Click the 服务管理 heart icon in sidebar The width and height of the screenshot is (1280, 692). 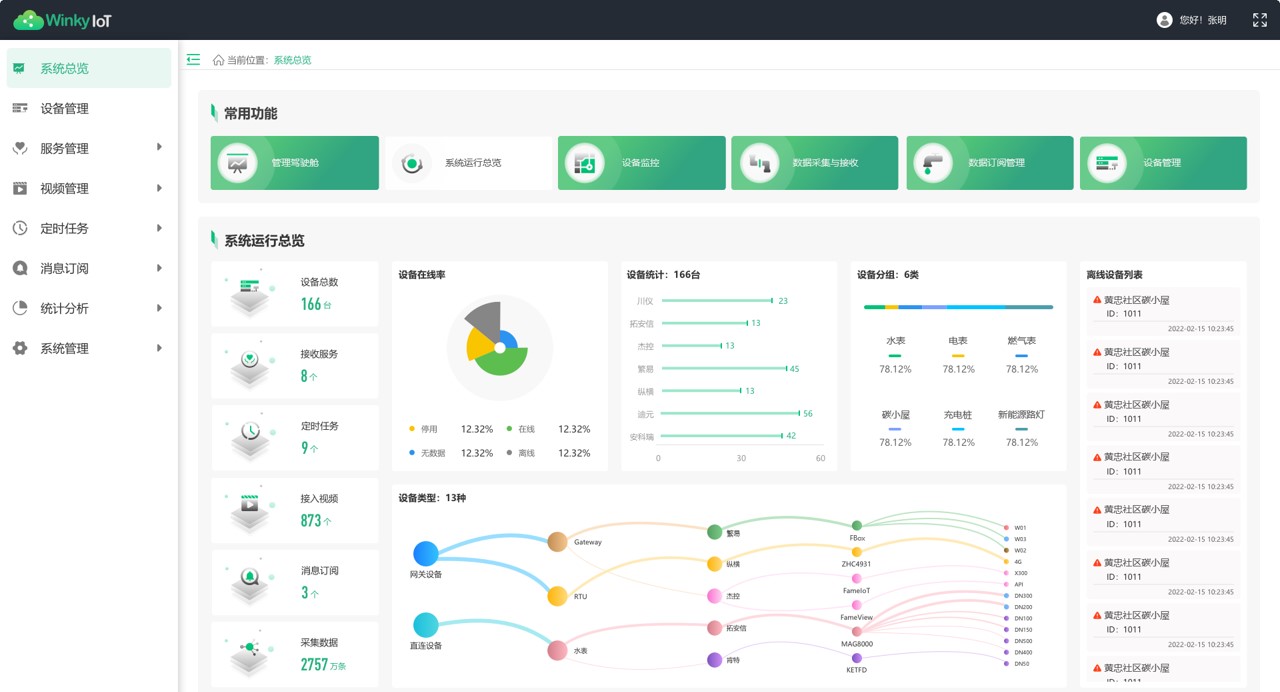[x=20, y=148]
